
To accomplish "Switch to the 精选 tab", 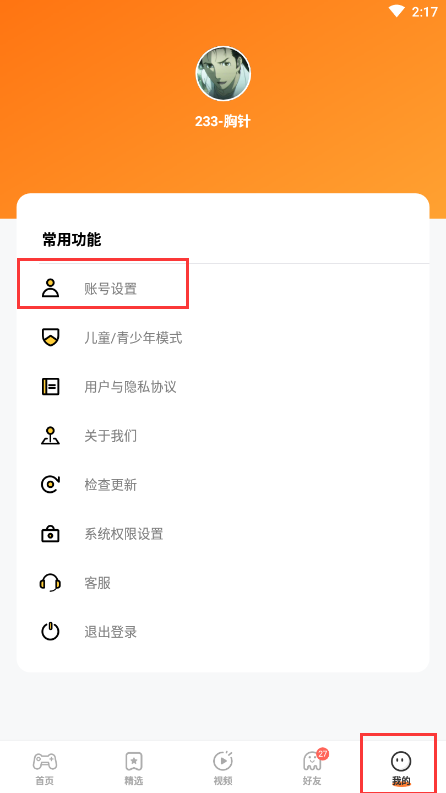I will tap(133, 767).
